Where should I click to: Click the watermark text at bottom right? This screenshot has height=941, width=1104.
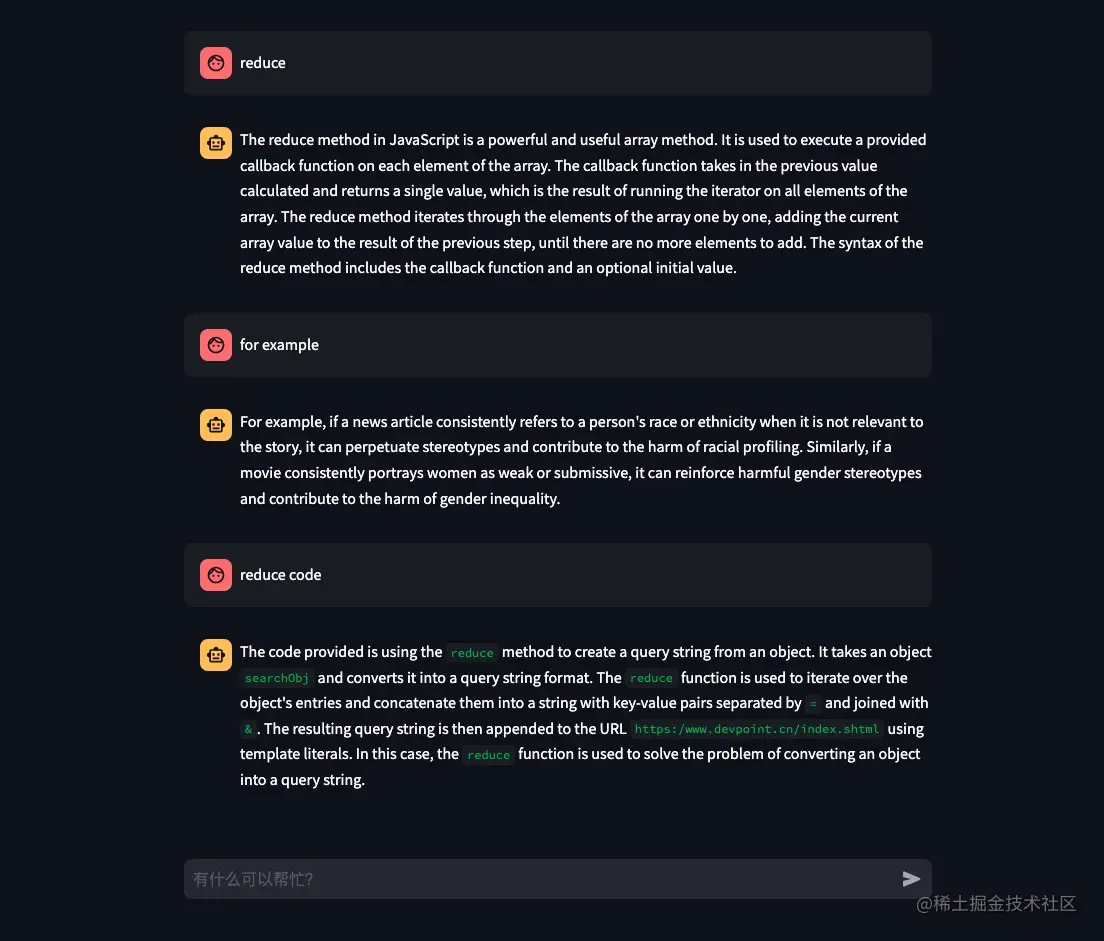(x=996, y=904)
